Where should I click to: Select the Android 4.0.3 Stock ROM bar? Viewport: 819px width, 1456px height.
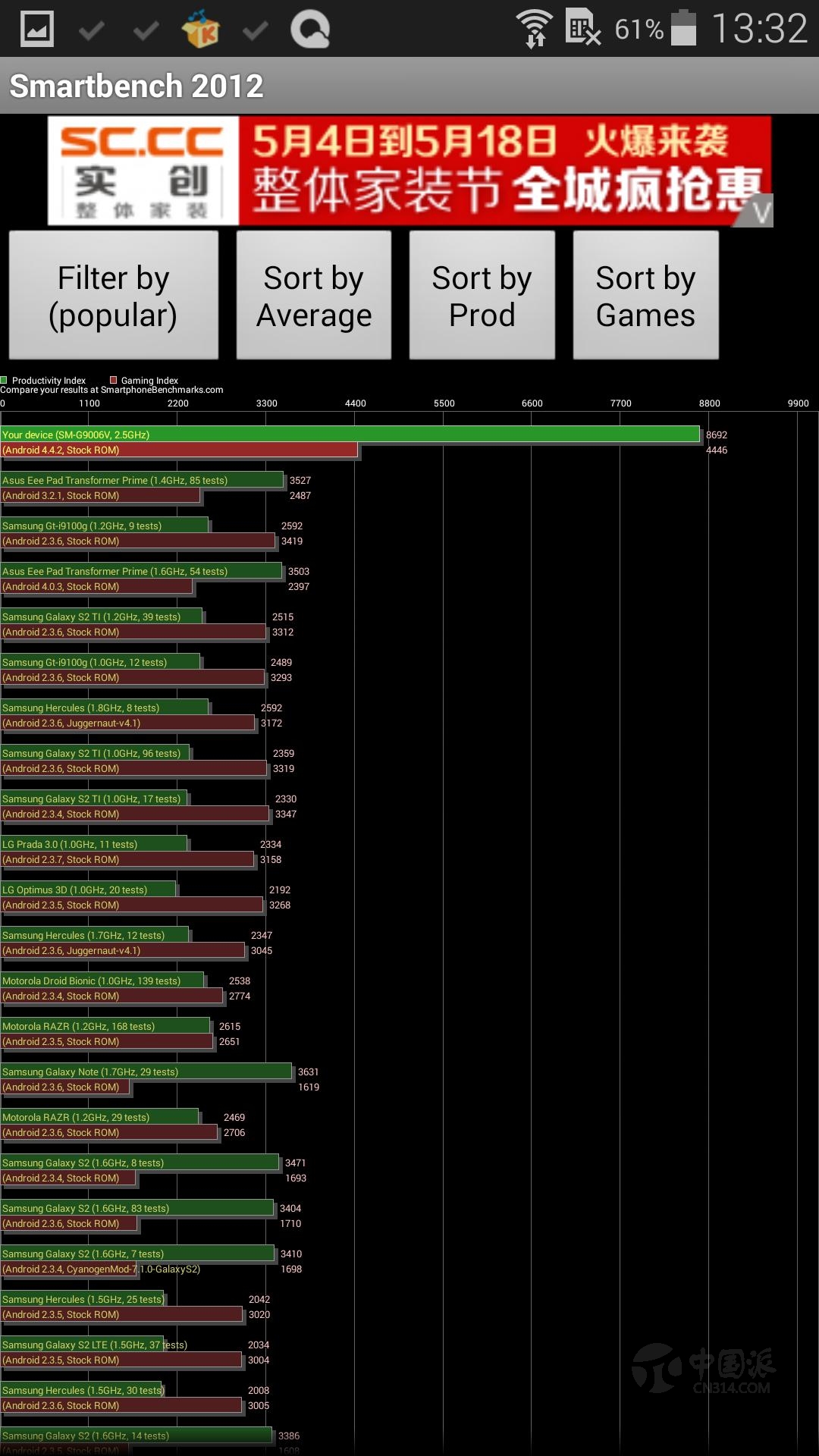tap(96, 586)
